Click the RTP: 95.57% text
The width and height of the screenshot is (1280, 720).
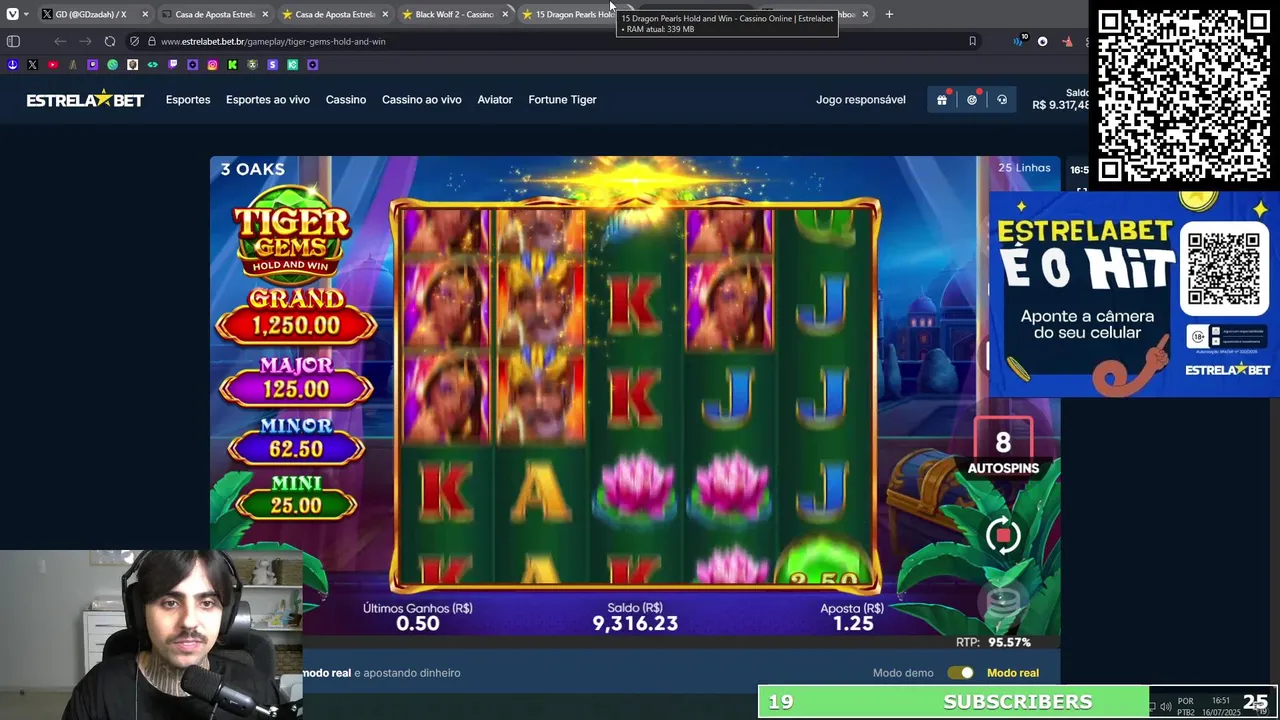pyautogui.click(x=993, y=642)
